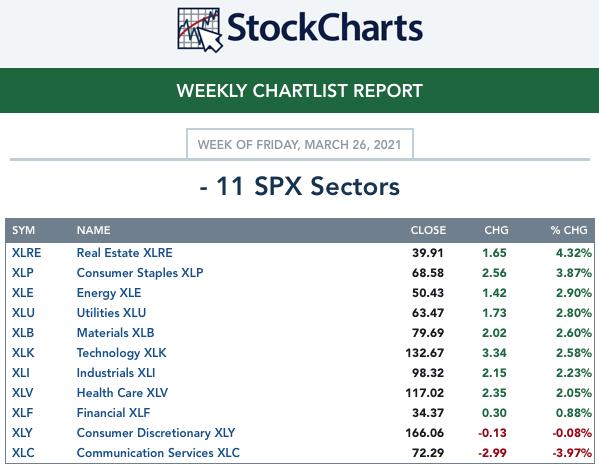Click the StockCharts logo icon
The height and width of the screenshot is (469, 599).
pos(200,30)
